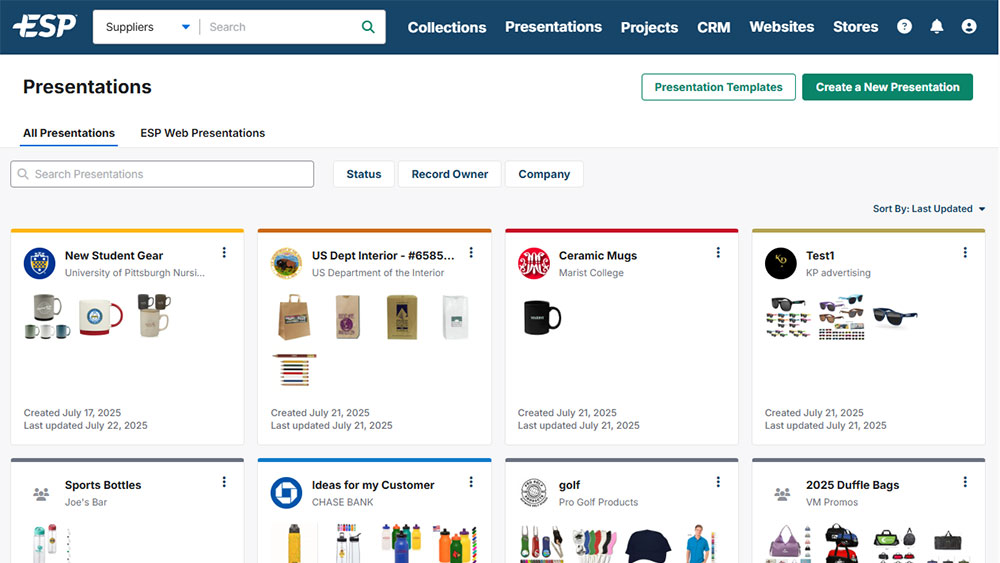The image size is (1000, 563).
Task: Open the notifications bell icon
Action: [936, 27]
